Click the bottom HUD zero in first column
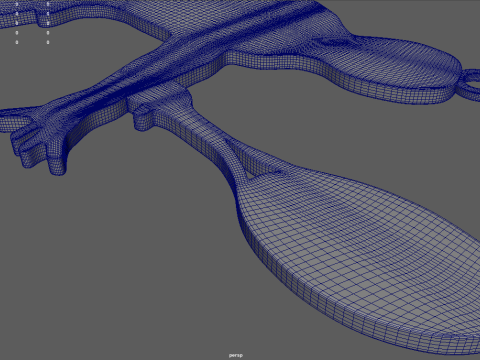This screenshot has width=480, height=360. tap(17, 42)
